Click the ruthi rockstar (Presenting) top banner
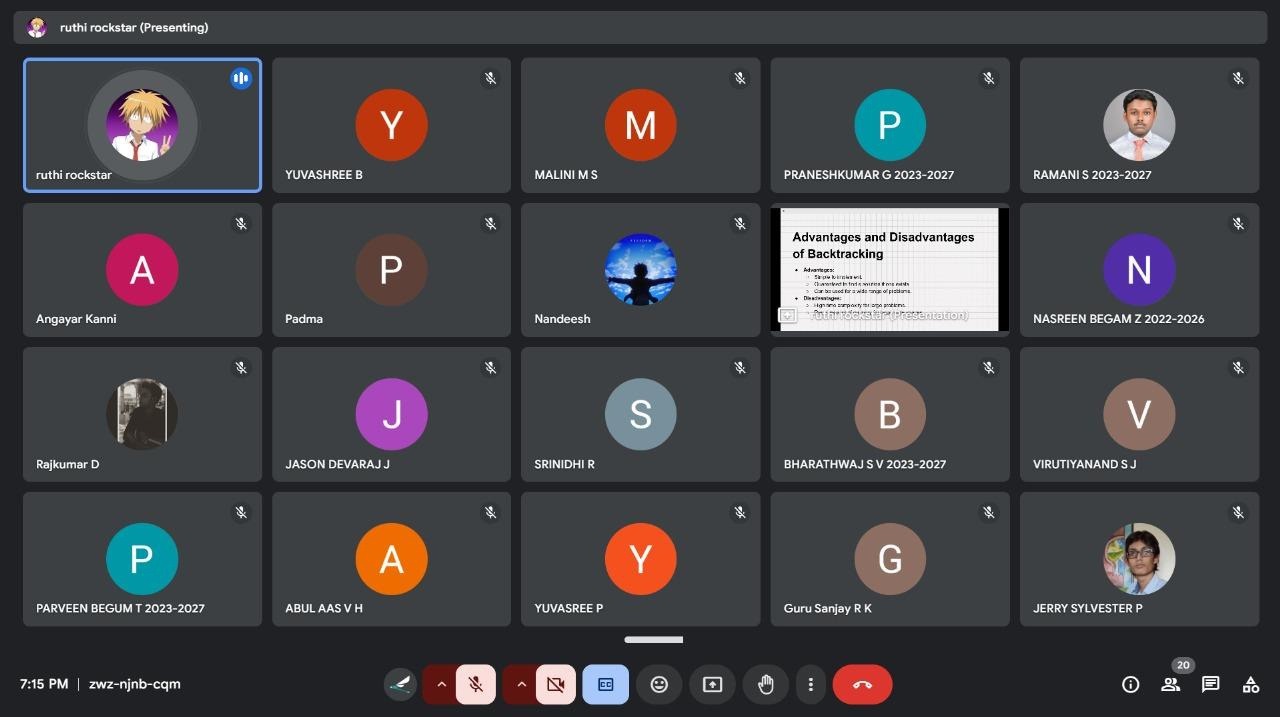 [x=134, y=28]
